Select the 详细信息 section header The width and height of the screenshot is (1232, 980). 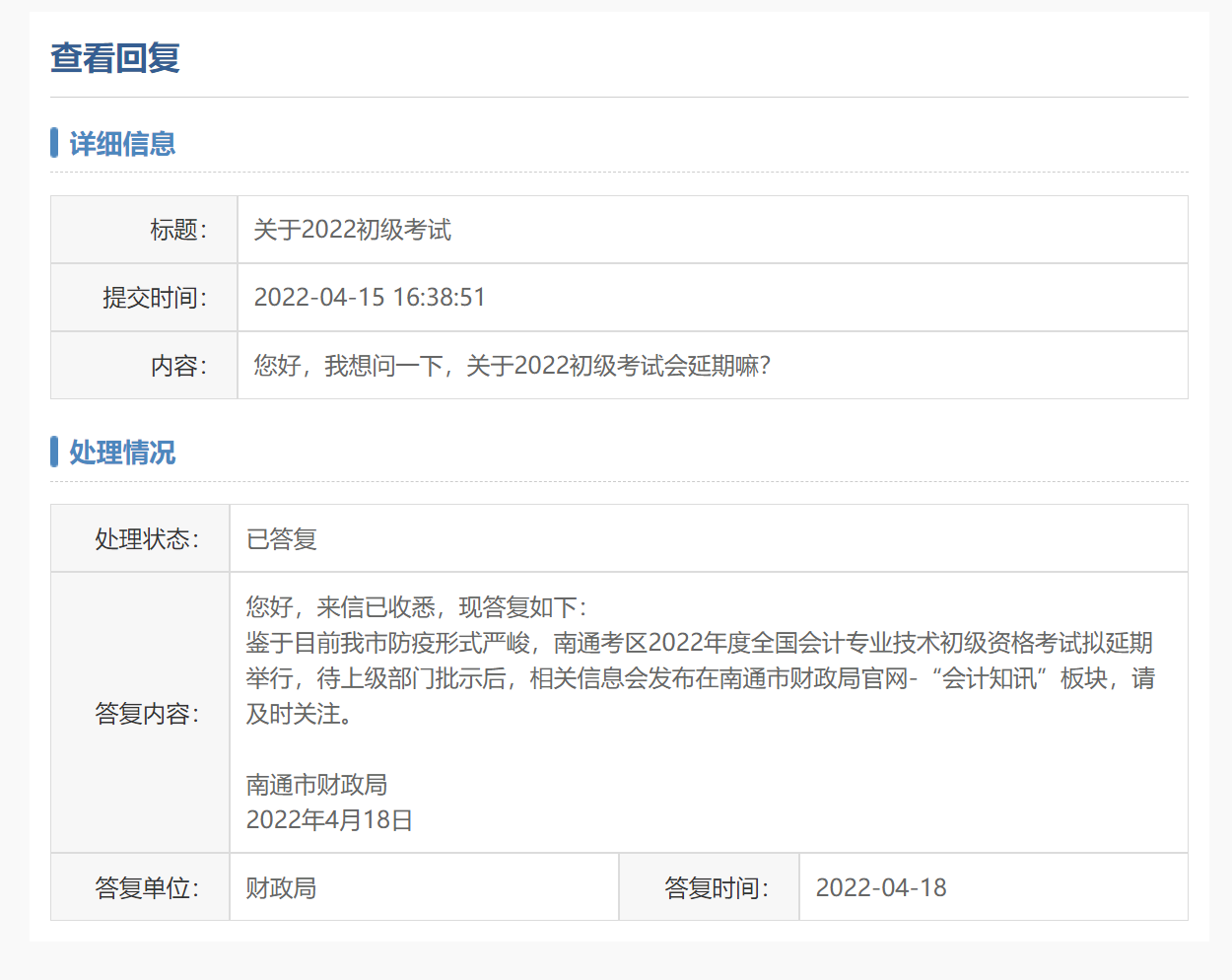(120, 143)
